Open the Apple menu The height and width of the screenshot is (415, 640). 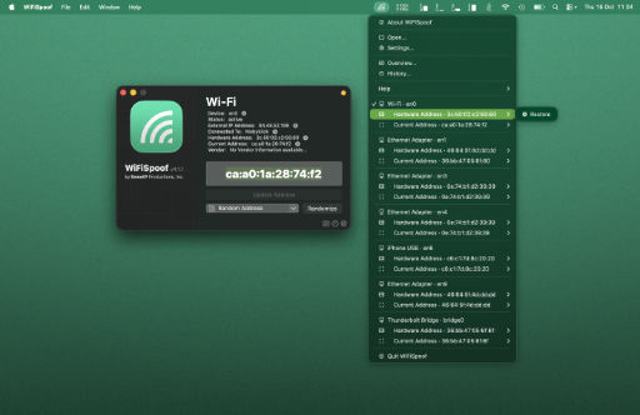[11, 7]
